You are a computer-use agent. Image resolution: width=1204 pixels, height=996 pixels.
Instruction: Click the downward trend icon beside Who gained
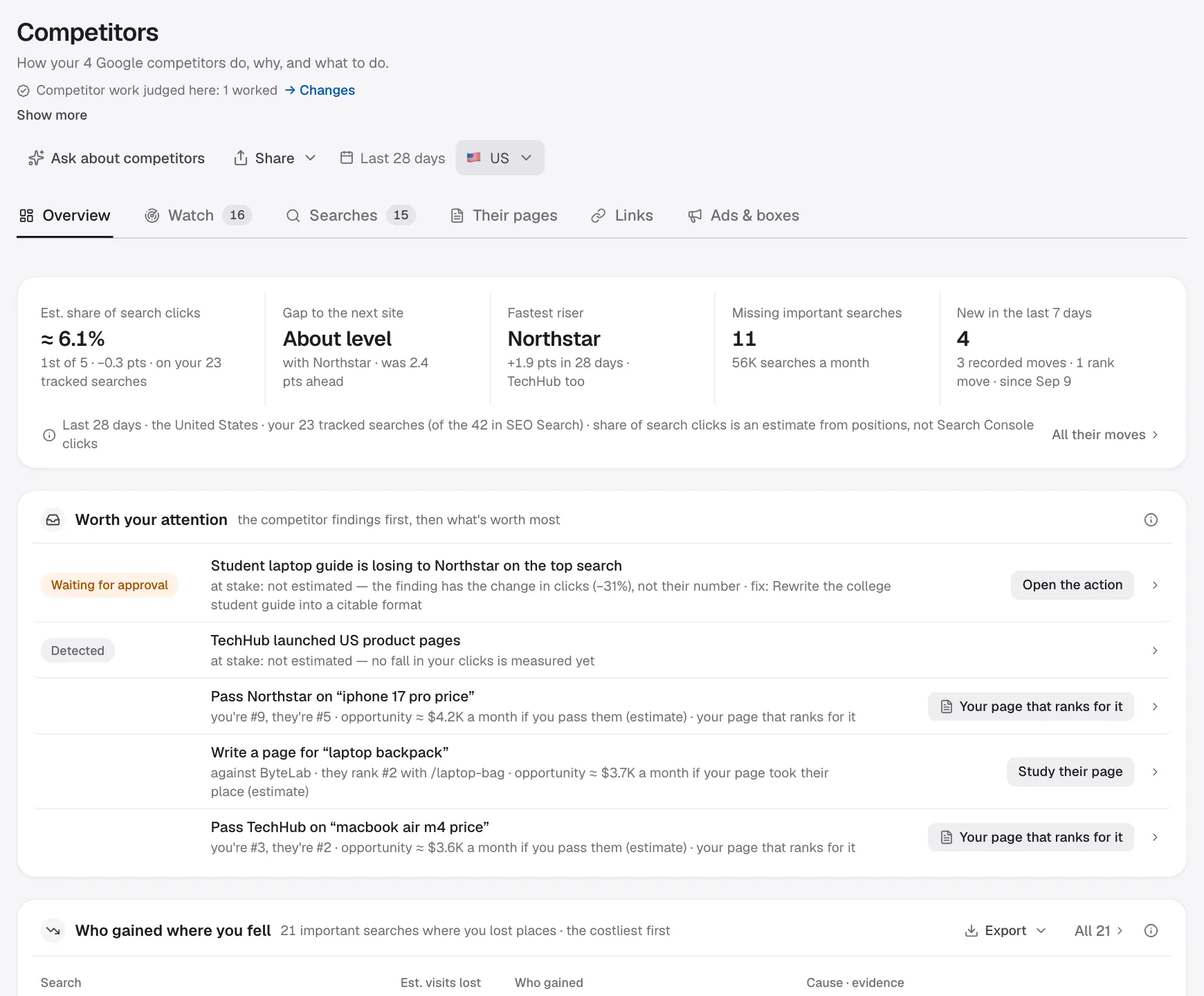[x=53, y=931]
